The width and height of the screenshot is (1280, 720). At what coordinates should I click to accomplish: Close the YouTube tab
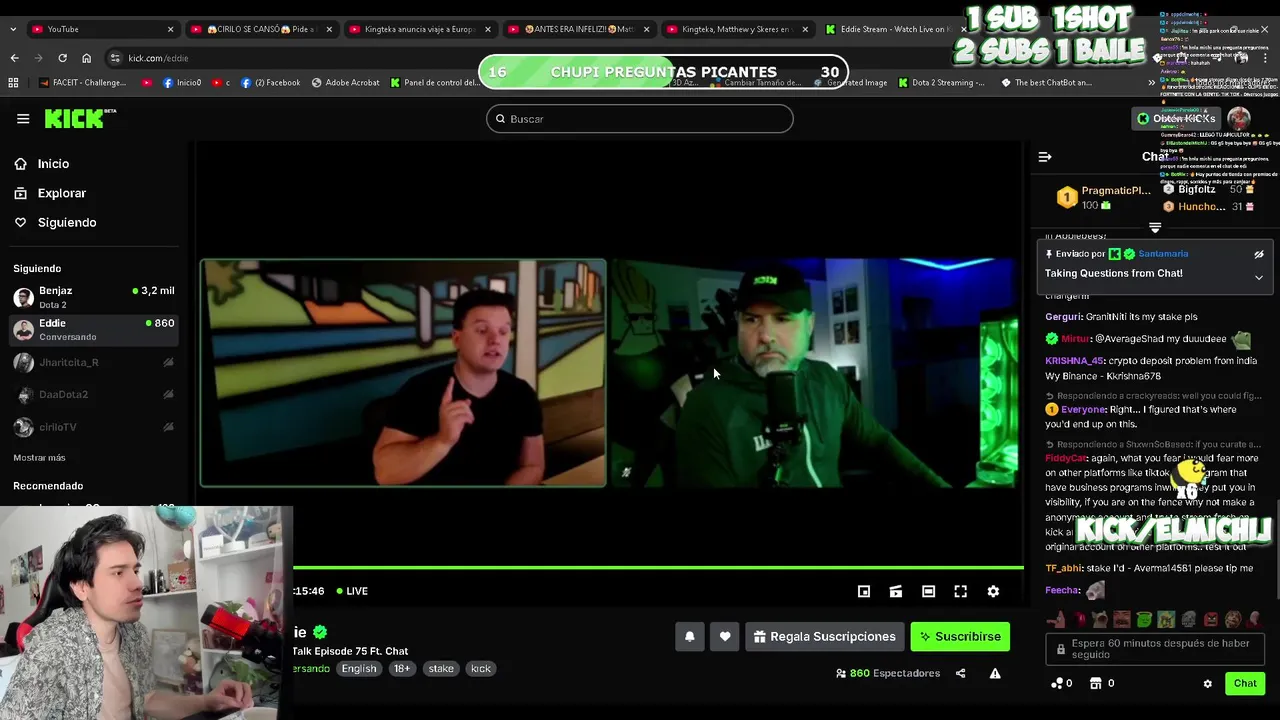click(x=170, y=29)
